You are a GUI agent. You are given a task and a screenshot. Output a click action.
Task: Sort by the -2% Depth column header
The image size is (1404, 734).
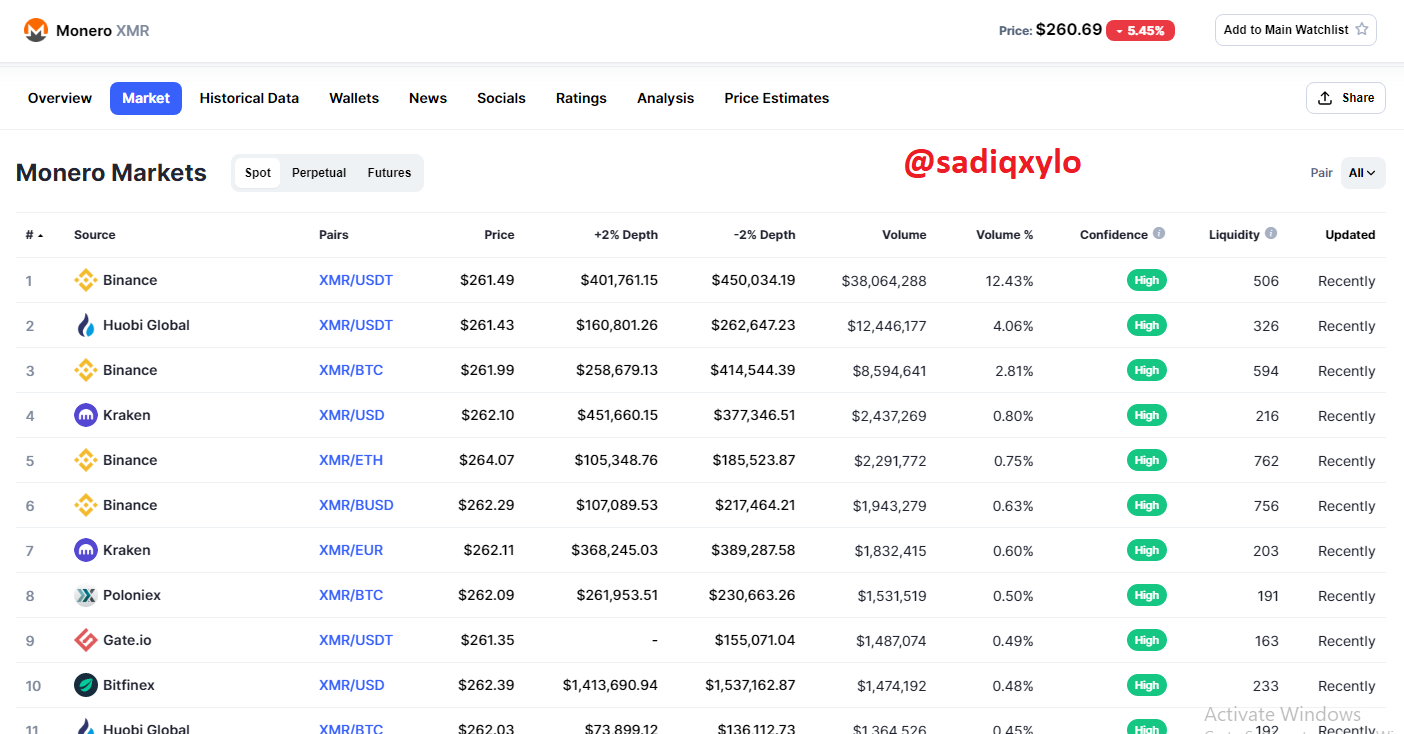pos(764,235)
